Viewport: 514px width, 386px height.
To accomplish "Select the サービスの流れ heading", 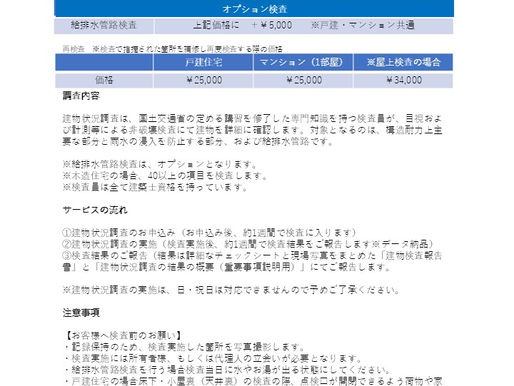I will 95,210.
